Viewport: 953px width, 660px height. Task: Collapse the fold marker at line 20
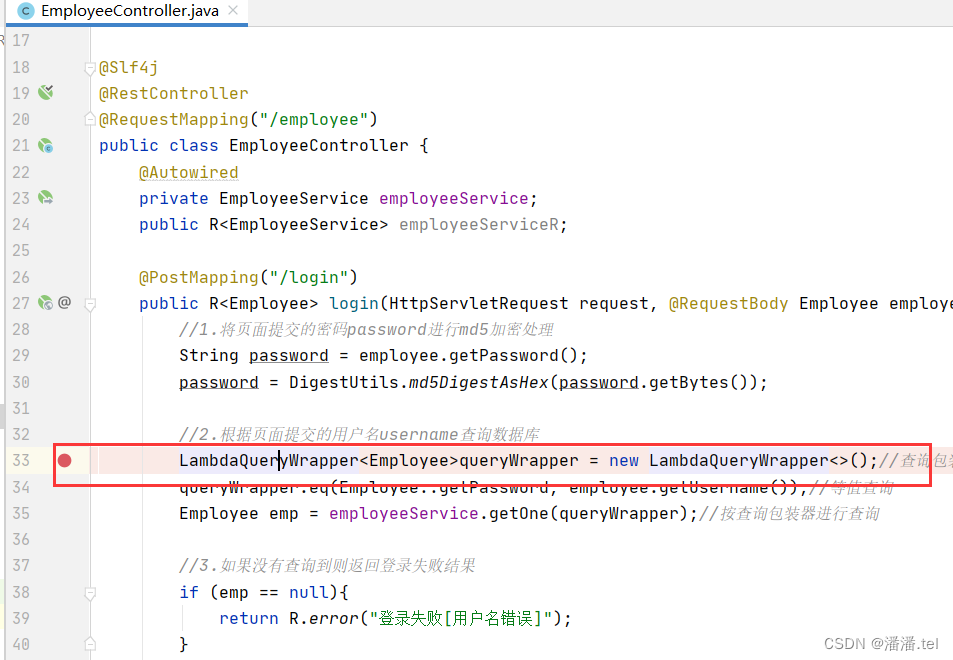pos(90,119)
